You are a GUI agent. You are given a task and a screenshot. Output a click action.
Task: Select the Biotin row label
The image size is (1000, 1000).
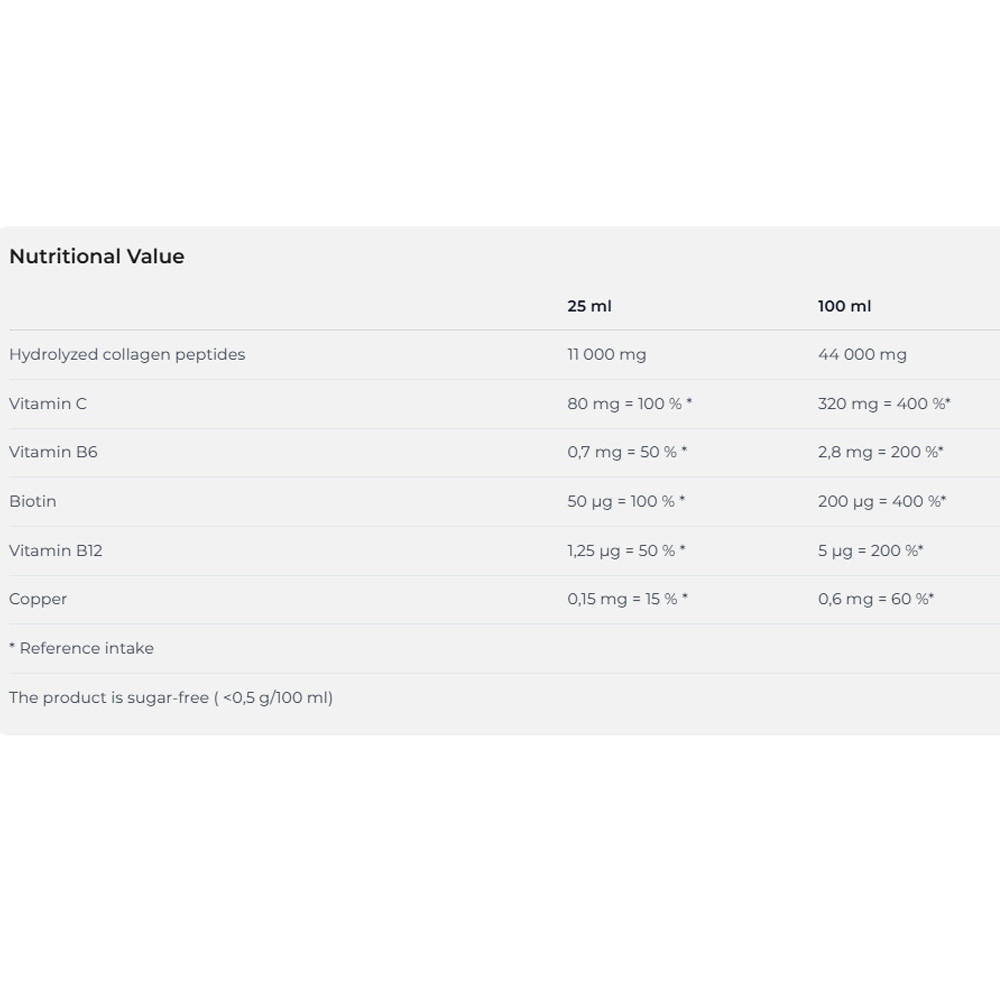coord(33,501)
